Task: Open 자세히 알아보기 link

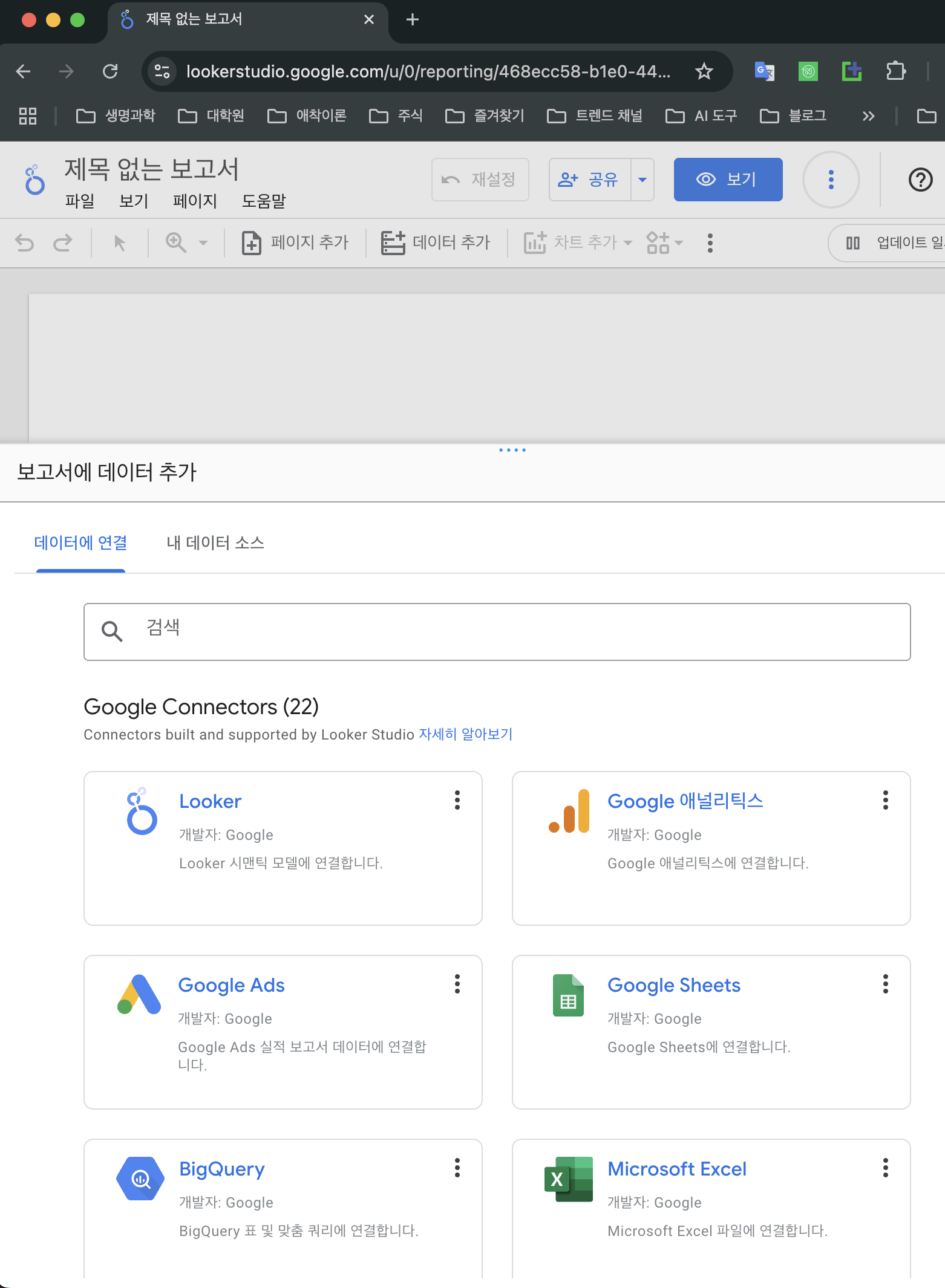Action: pos(465,734)
